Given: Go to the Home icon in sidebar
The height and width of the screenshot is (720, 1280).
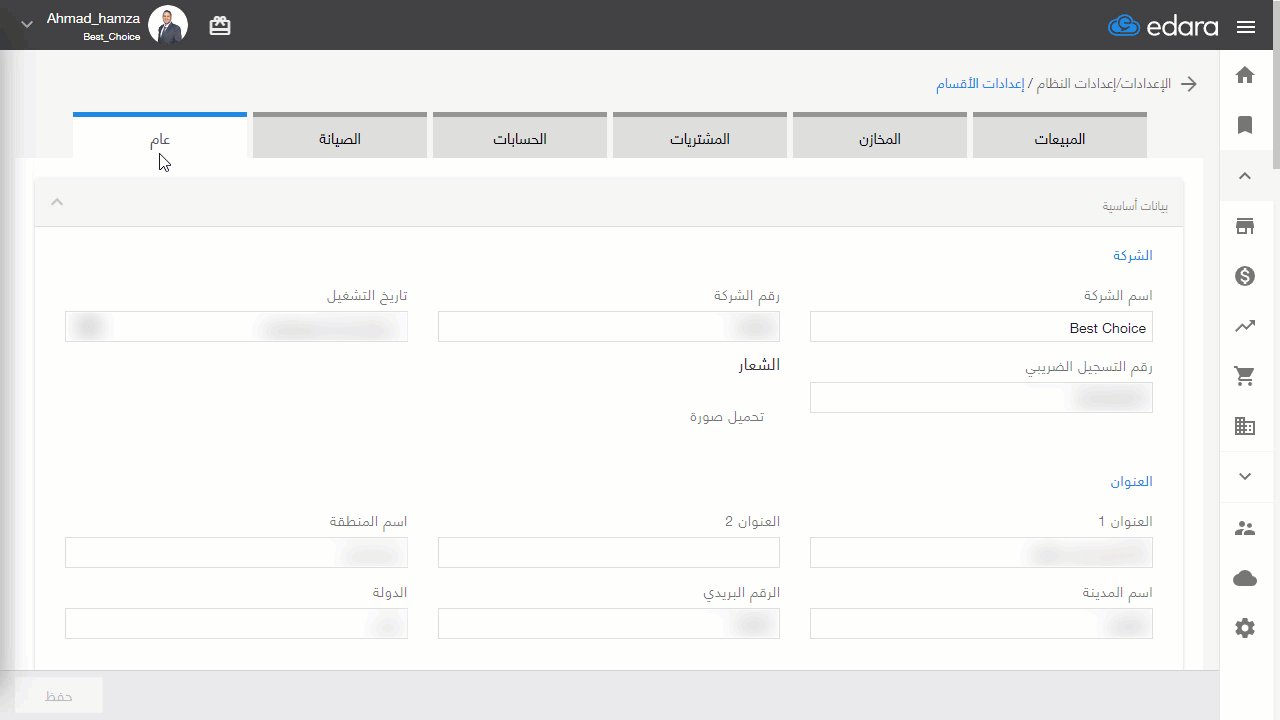Looking at the screenshot, I should (1245, 75).
